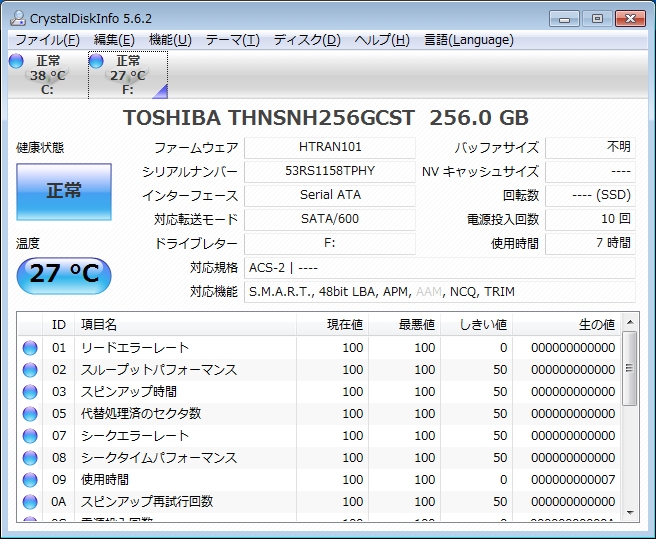The image size is (656, 539).
Task: Click status orb for スピンアップ時間 row
Action: tap(30, 392)
